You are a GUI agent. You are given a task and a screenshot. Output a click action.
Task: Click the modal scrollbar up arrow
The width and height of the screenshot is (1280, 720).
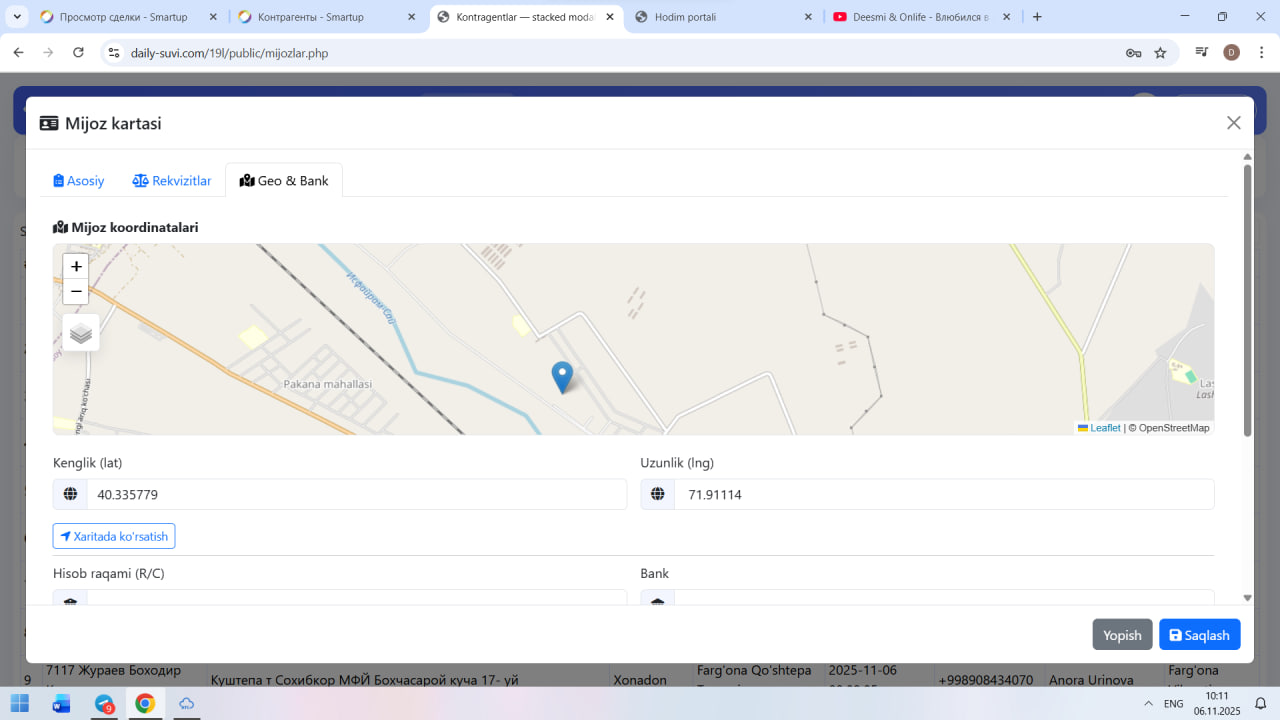(1247, 157)
